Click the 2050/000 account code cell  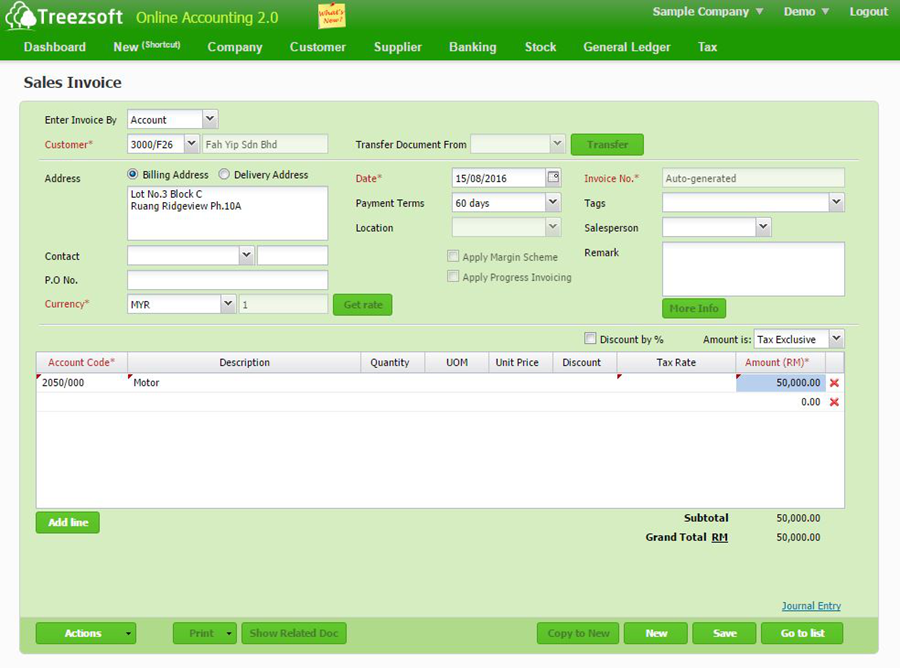point(82,383)
